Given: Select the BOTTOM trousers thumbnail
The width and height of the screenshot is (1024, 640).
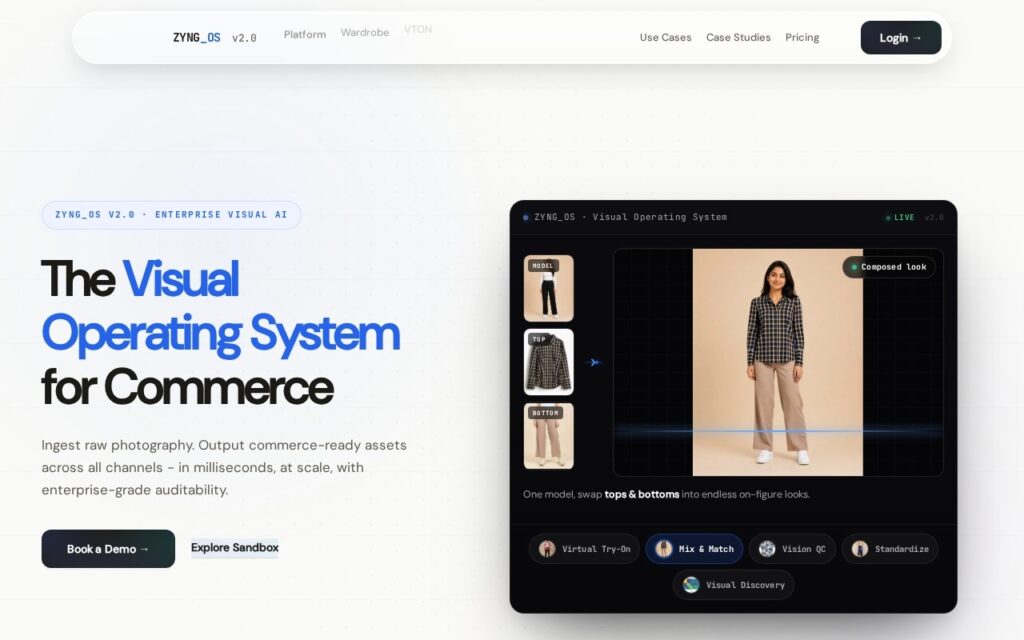Looking at the screenshot, I should coord(549,436).
